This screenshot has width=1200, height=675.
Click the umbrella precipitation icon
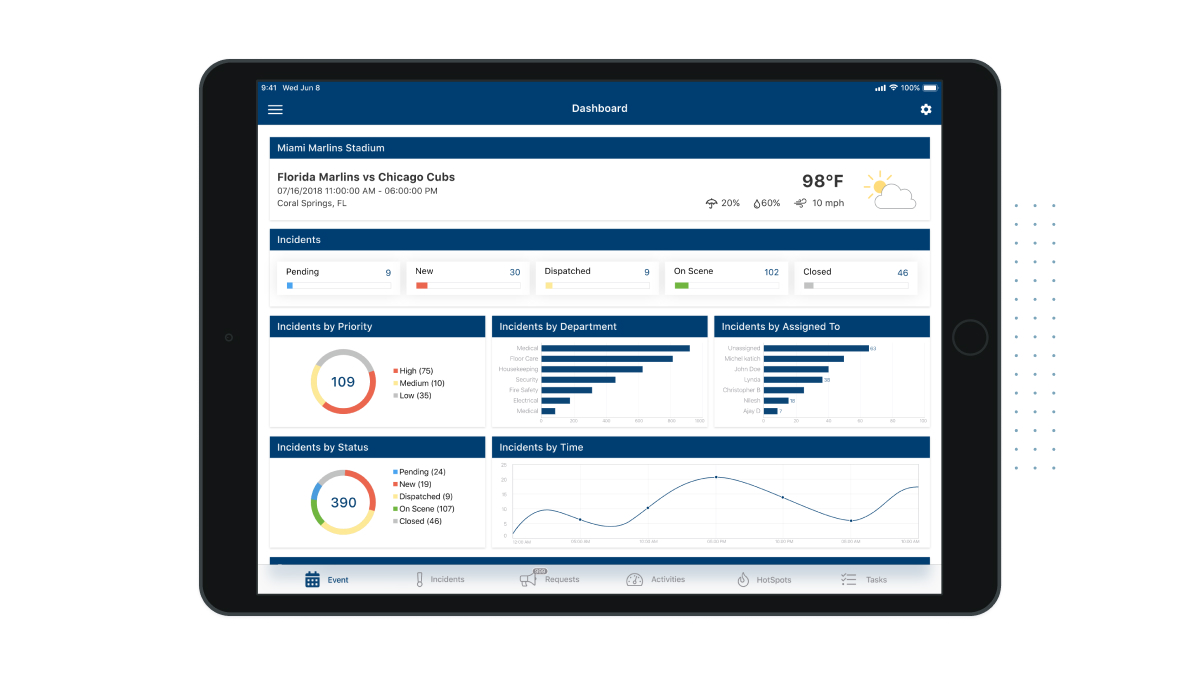[x=713, y=203]
